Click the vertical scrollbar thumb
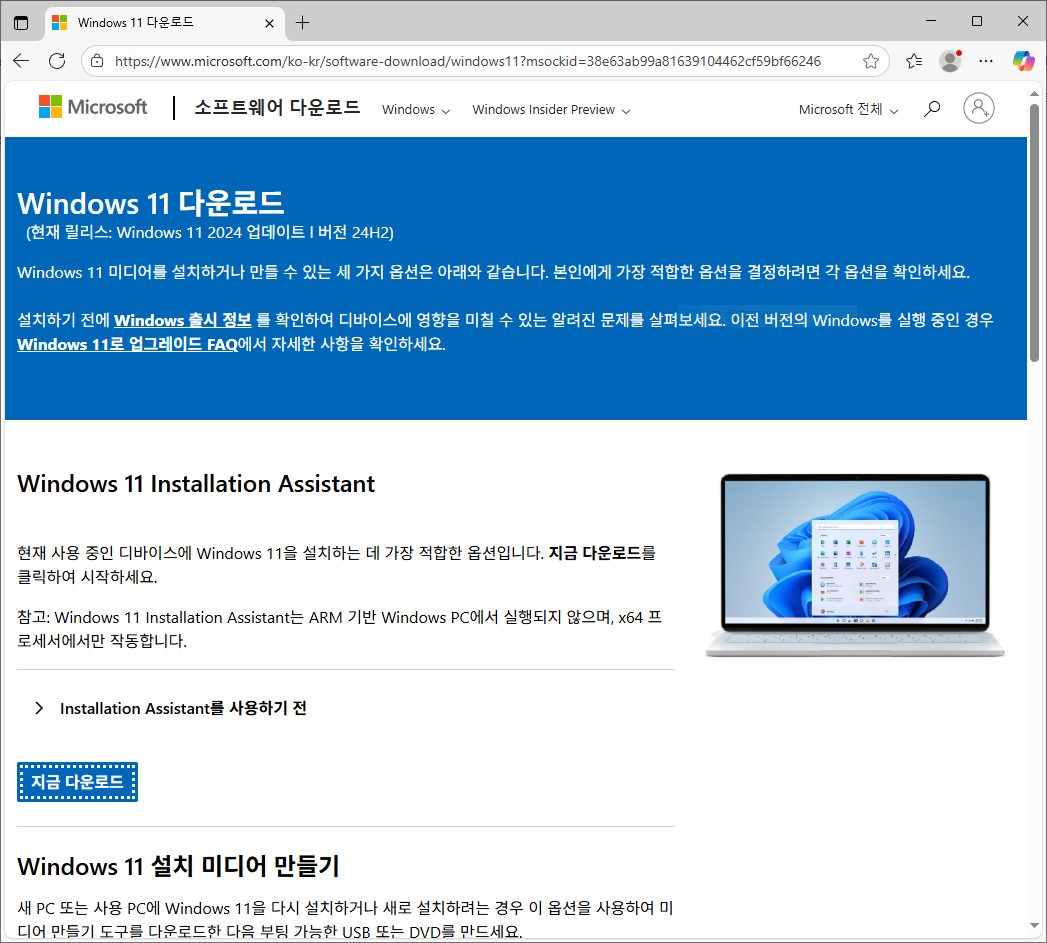Viewport: 1047px width, 943px height. (x=1034, y=232)
